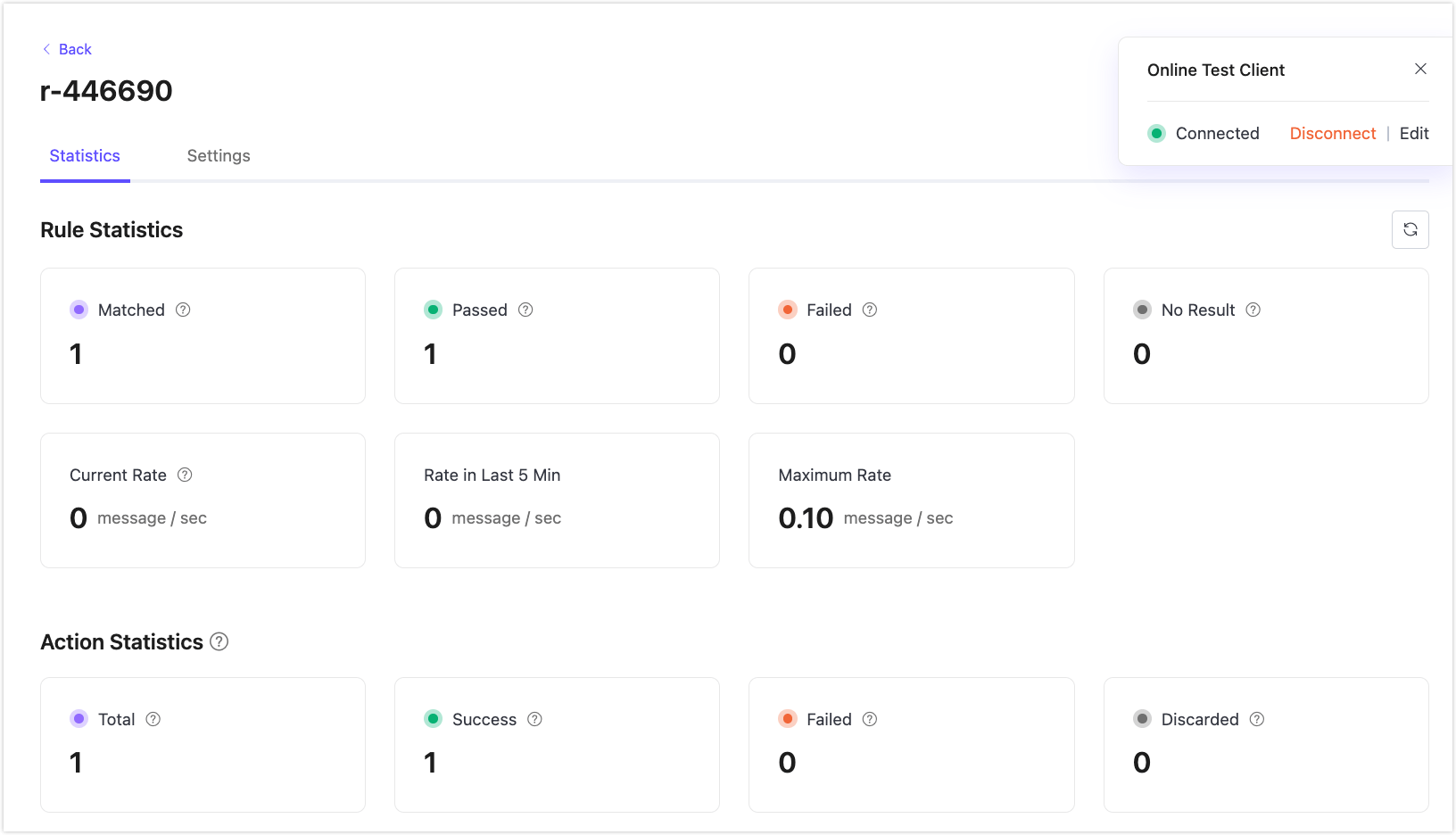Click the refresh icon for Rule Statistics
The image size is (1456, 835).
1410,229
